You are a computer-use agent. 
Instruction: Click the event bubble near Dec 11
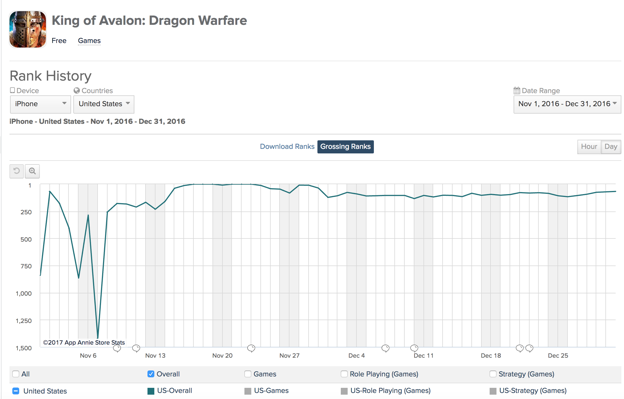[x=414, y=348]
